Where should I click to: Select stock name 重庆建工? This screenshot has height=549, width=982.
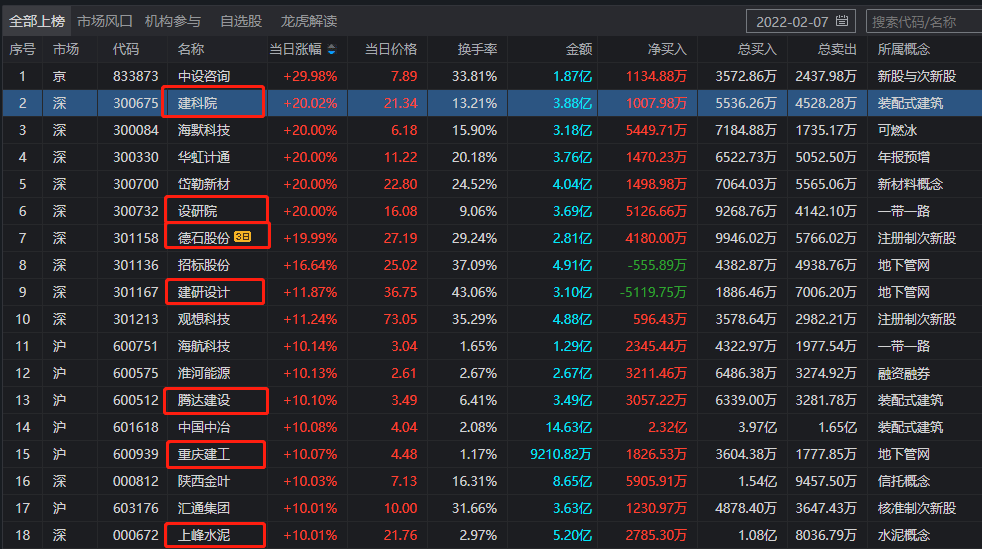pyautogui.click(x=204, y=454)
